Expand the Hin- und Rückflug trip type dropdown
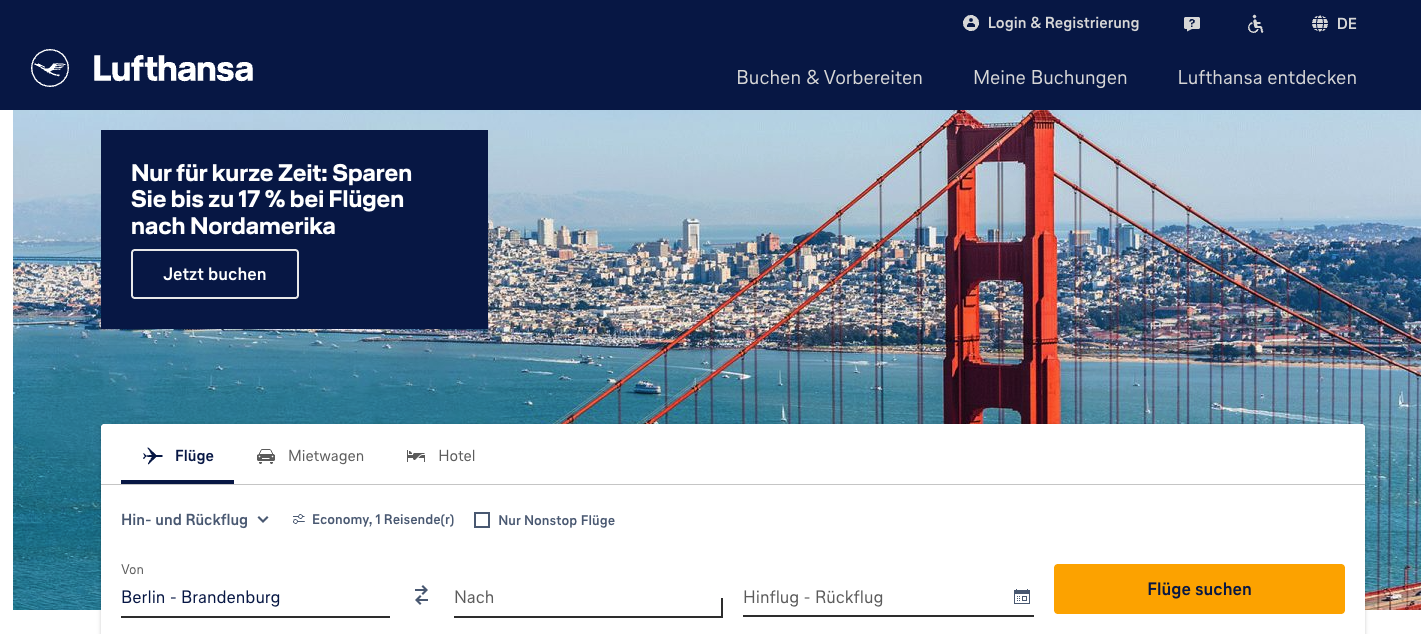This screenshot has width=1421, height=634. pos(195,520)
